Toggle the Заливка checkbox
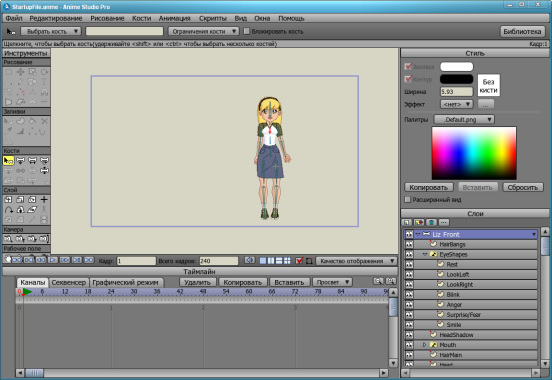 408,66
